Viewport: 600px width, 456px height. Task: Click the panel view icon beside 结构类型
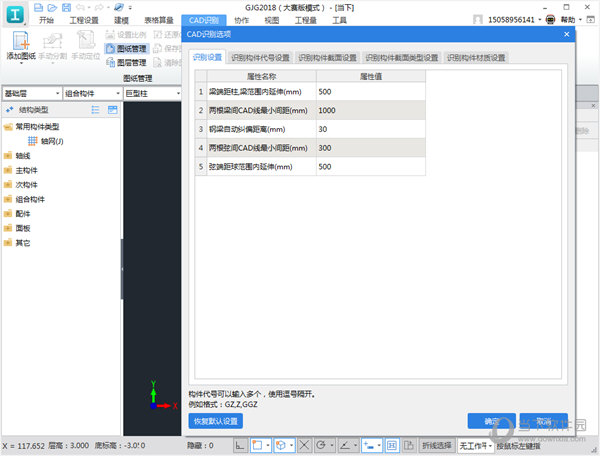pos(112,110)
